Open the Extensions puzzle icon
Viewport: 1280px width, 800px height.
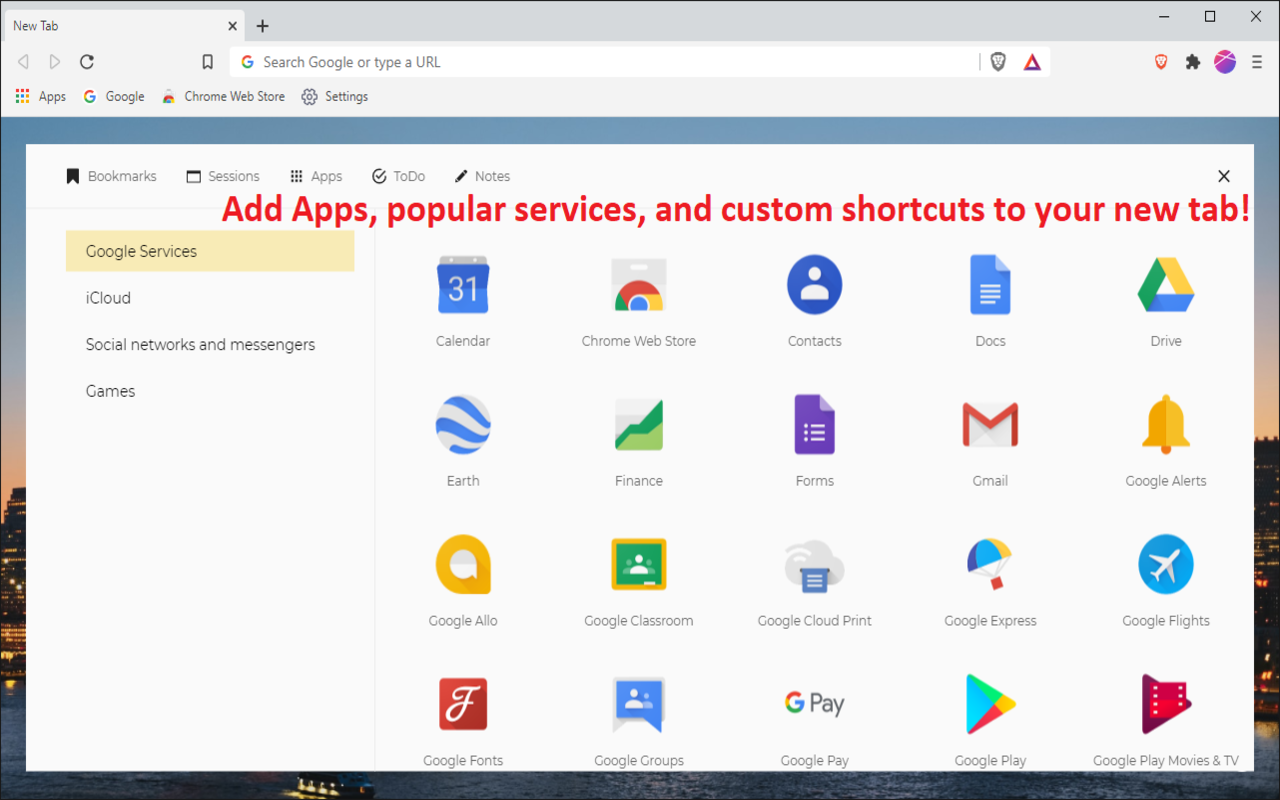point(1192,62)
